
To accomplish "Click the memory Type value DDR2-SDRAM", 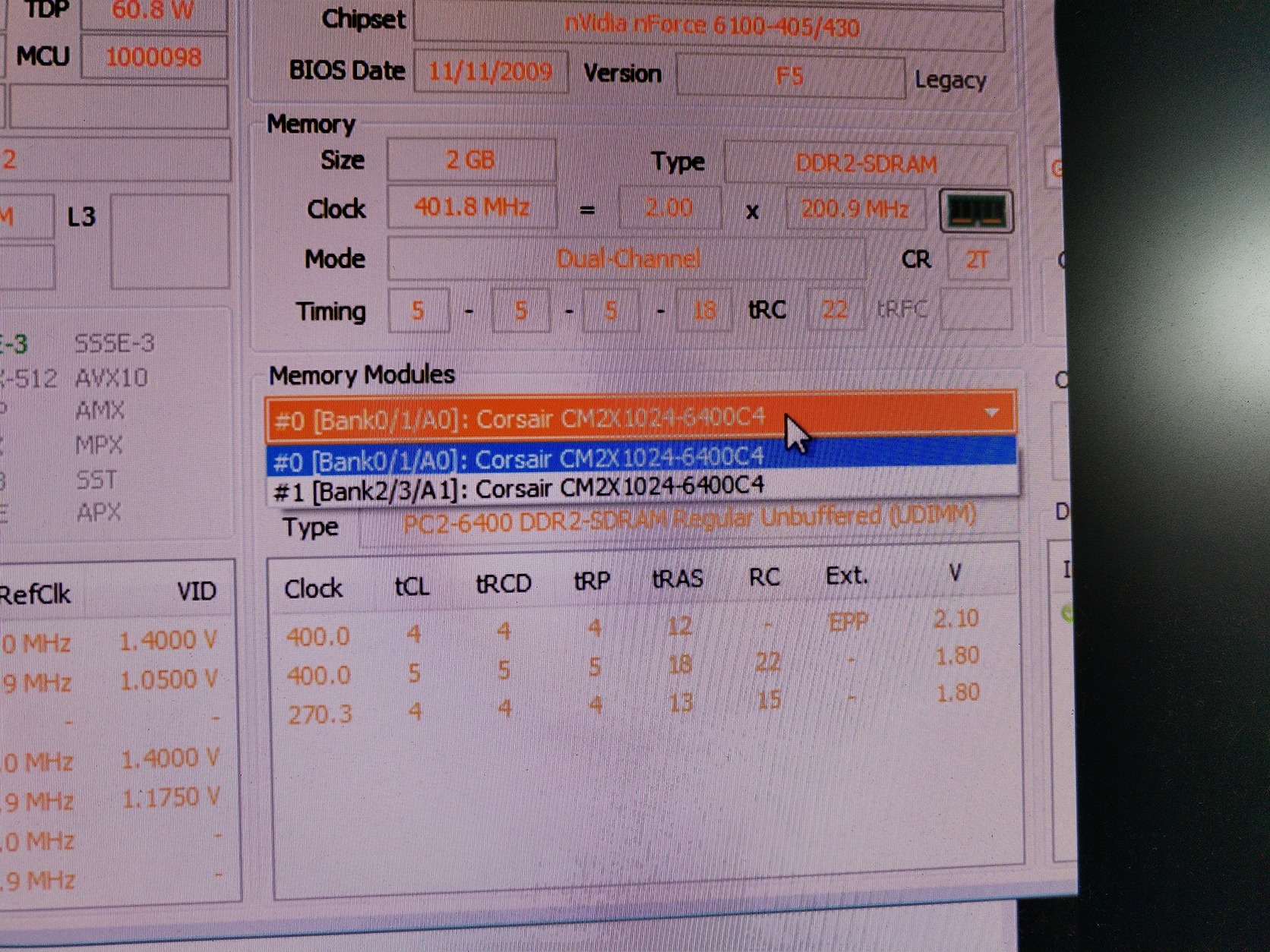I will pyautogui.click(x=866, y=164).
